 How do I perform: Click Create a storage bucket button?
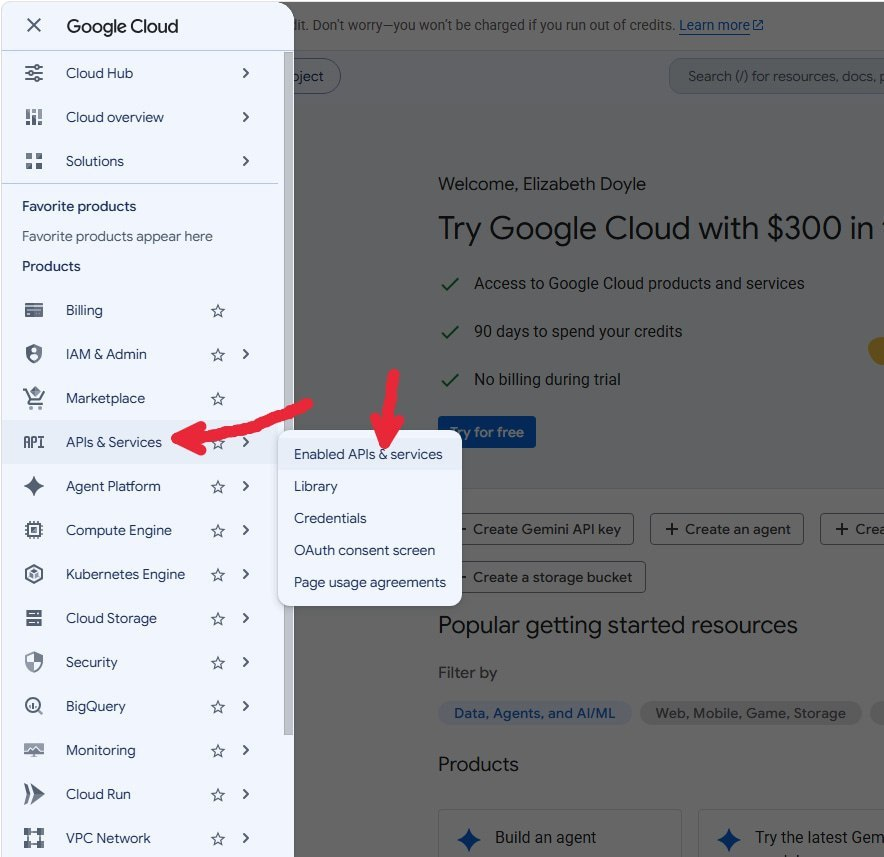[x=551, y=577]
